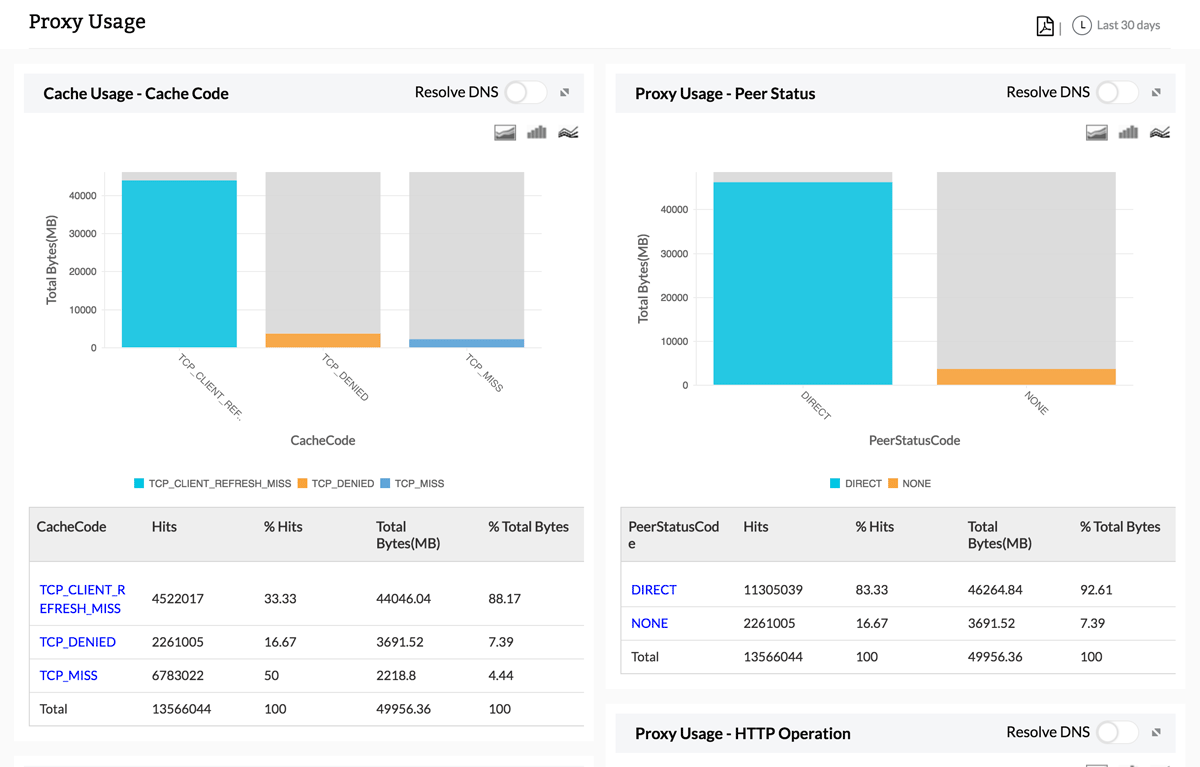This screenshot has width=1200, height=767.
Task: Expand the Proxy Usage - HTTP Operation widget
Action: point(1157,733)
